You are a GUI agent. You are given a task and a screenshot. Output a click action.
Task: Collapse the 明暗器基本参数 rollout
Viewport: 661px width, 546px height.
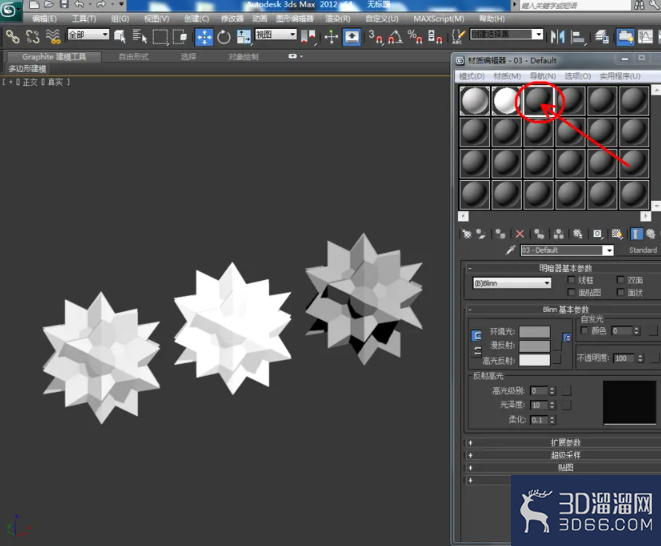(563, 268)
